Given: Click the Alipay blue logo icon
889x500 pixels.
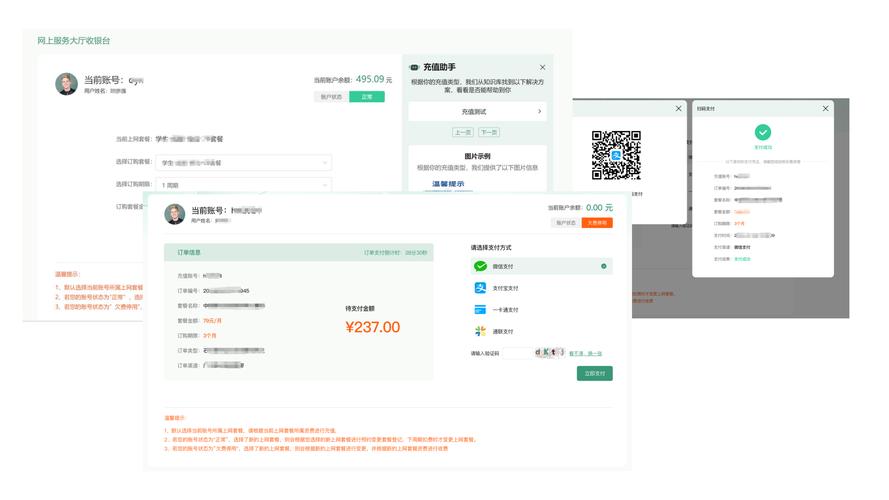Looking at the screenshot, I should 481,288.
